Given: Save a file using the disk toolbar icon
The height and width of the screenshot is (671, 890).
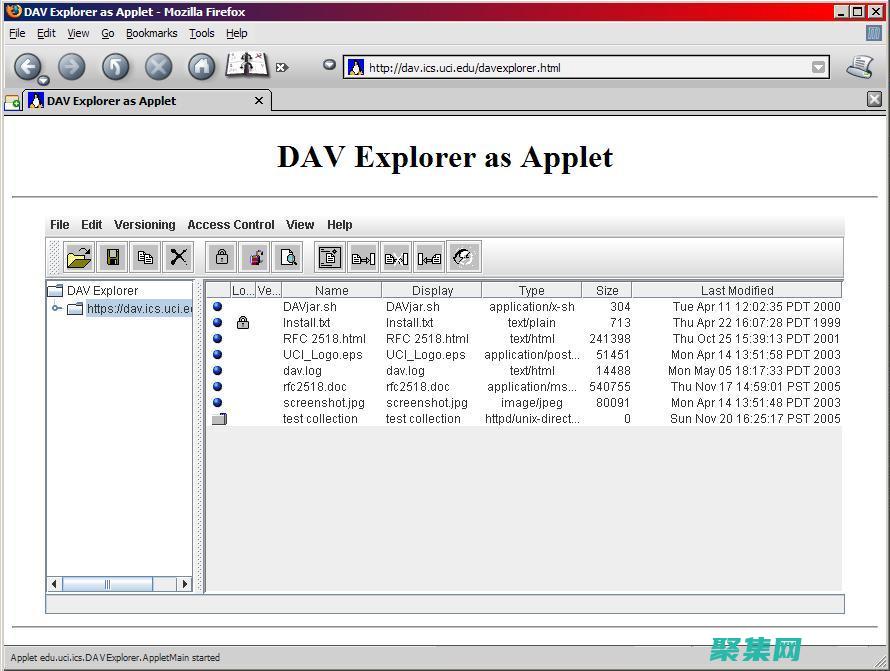Looking at the screenshot, I should click(x=113, y=257).
